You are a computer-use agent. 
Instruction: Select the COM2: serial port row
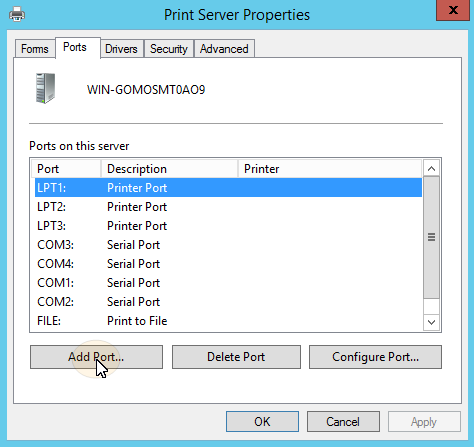228,302
